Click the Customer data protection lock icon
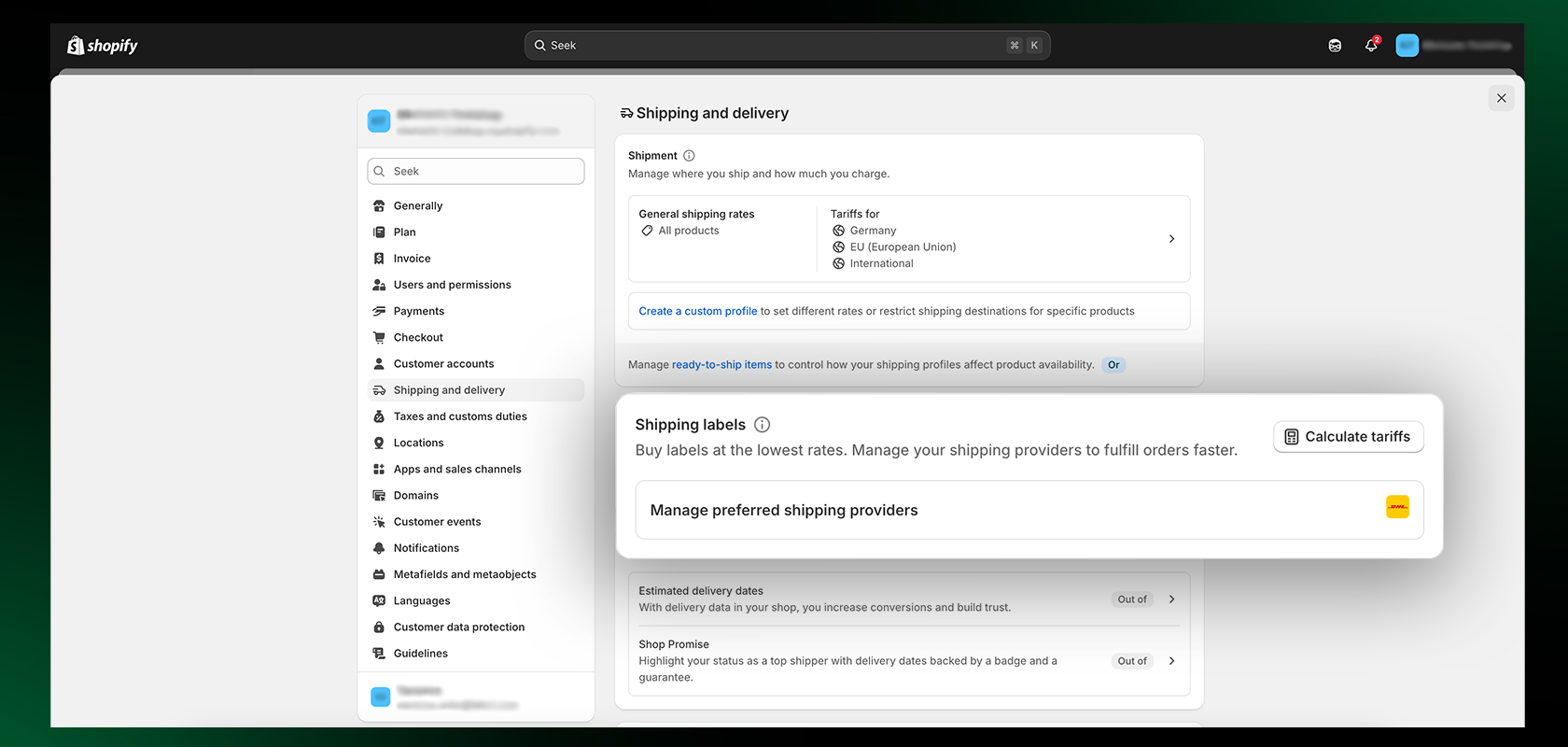Image resolution: width=1568 pixels, height=747 pixels. click(x=379, y=627)
